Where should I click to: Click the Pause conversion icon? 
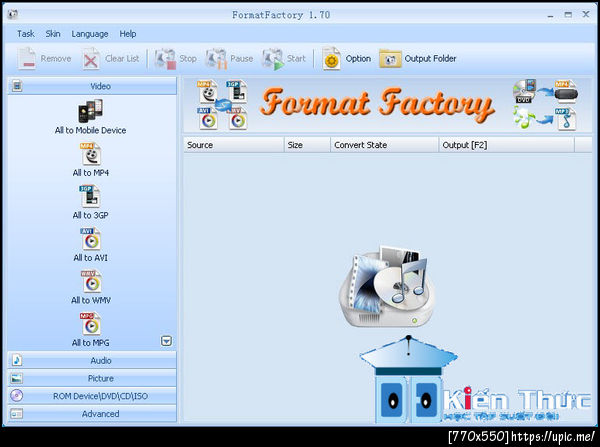216,59
